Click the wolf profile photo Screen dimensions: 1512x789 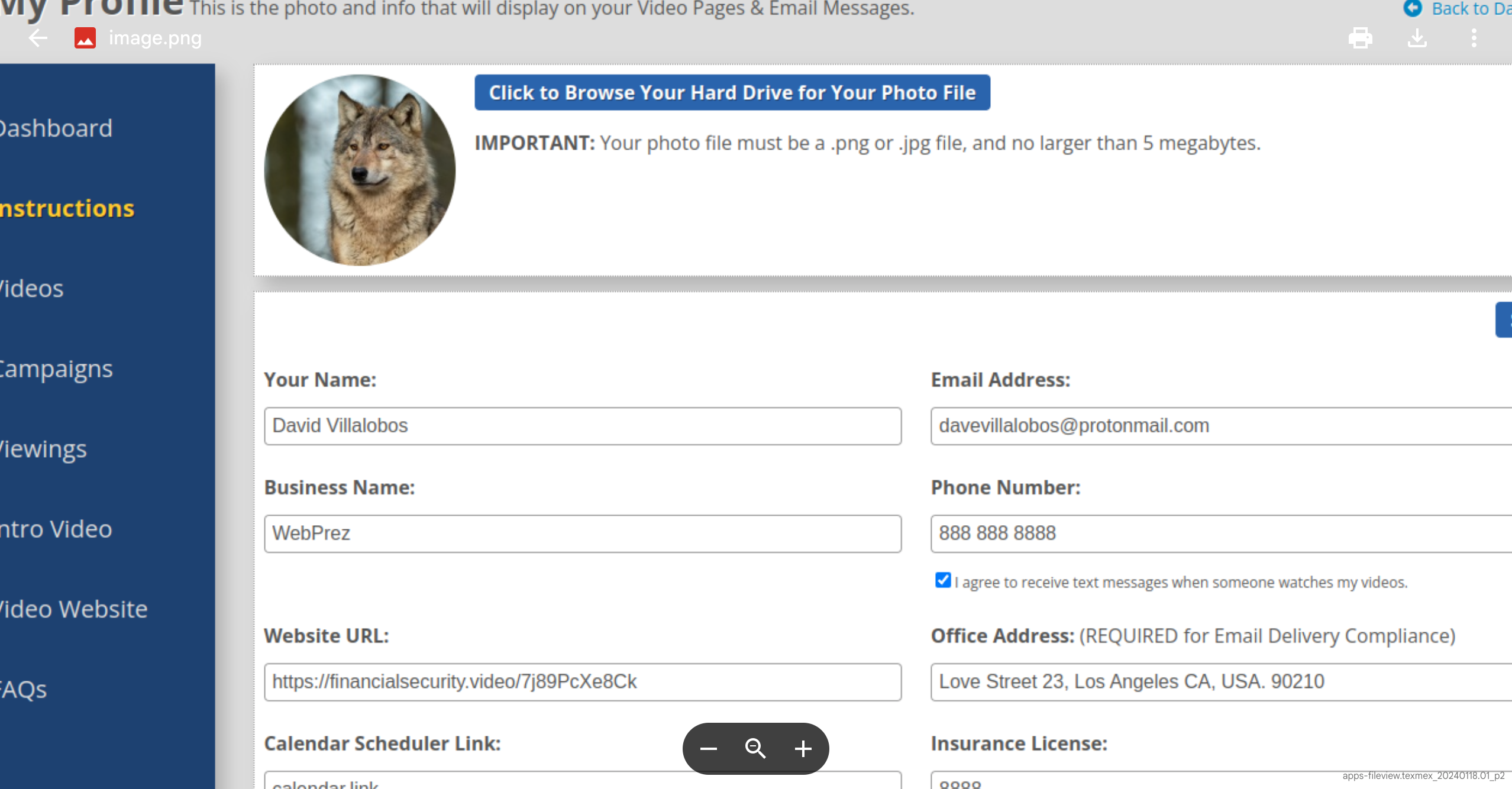point(360,170)
